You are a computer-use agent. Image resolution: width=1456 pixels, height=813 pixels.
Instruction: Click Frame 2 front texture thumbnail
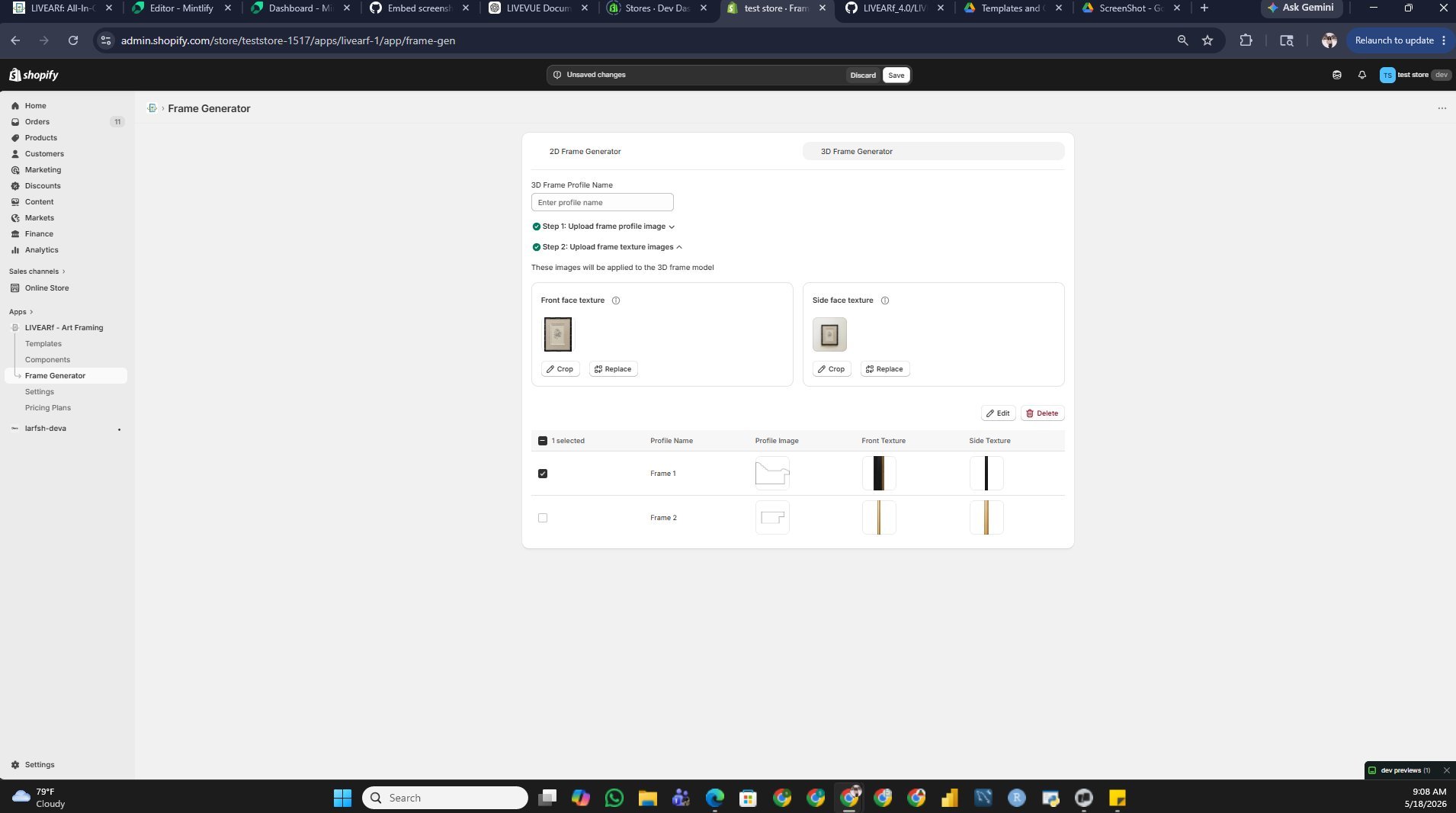[879, 518]
